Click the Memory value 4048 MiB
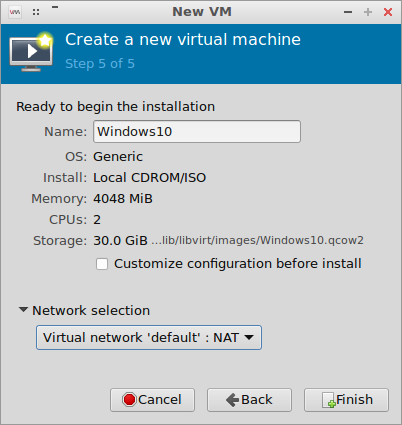Viewport: 402px width, 425px height. click(123, 199)
